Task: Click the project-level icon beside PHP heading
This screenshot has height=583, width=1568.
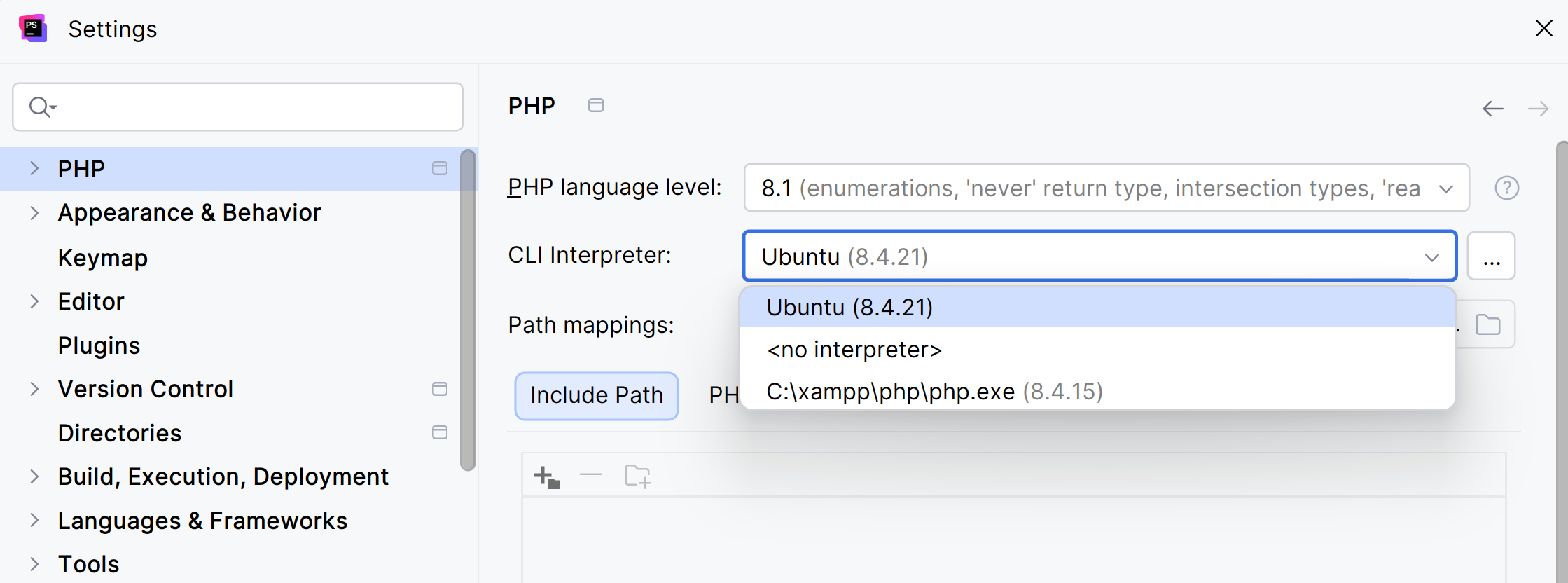Action: pyautogui.click(x=596, y=105)
